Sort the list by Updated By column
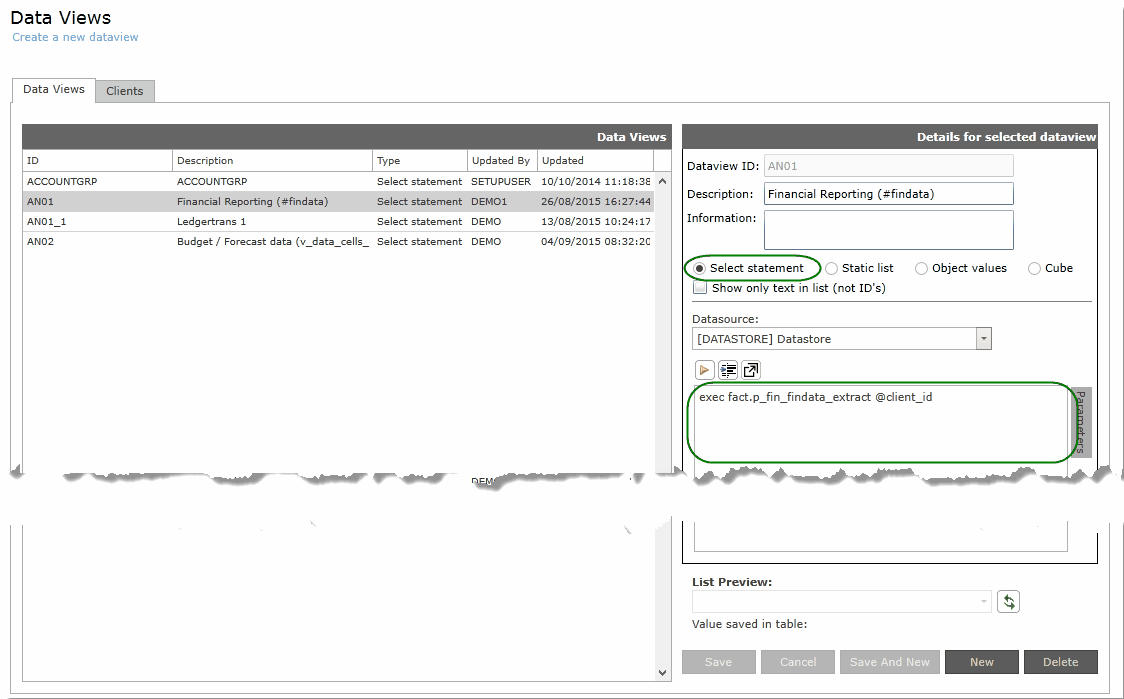The image size is (1124, 699). point(501,160)
